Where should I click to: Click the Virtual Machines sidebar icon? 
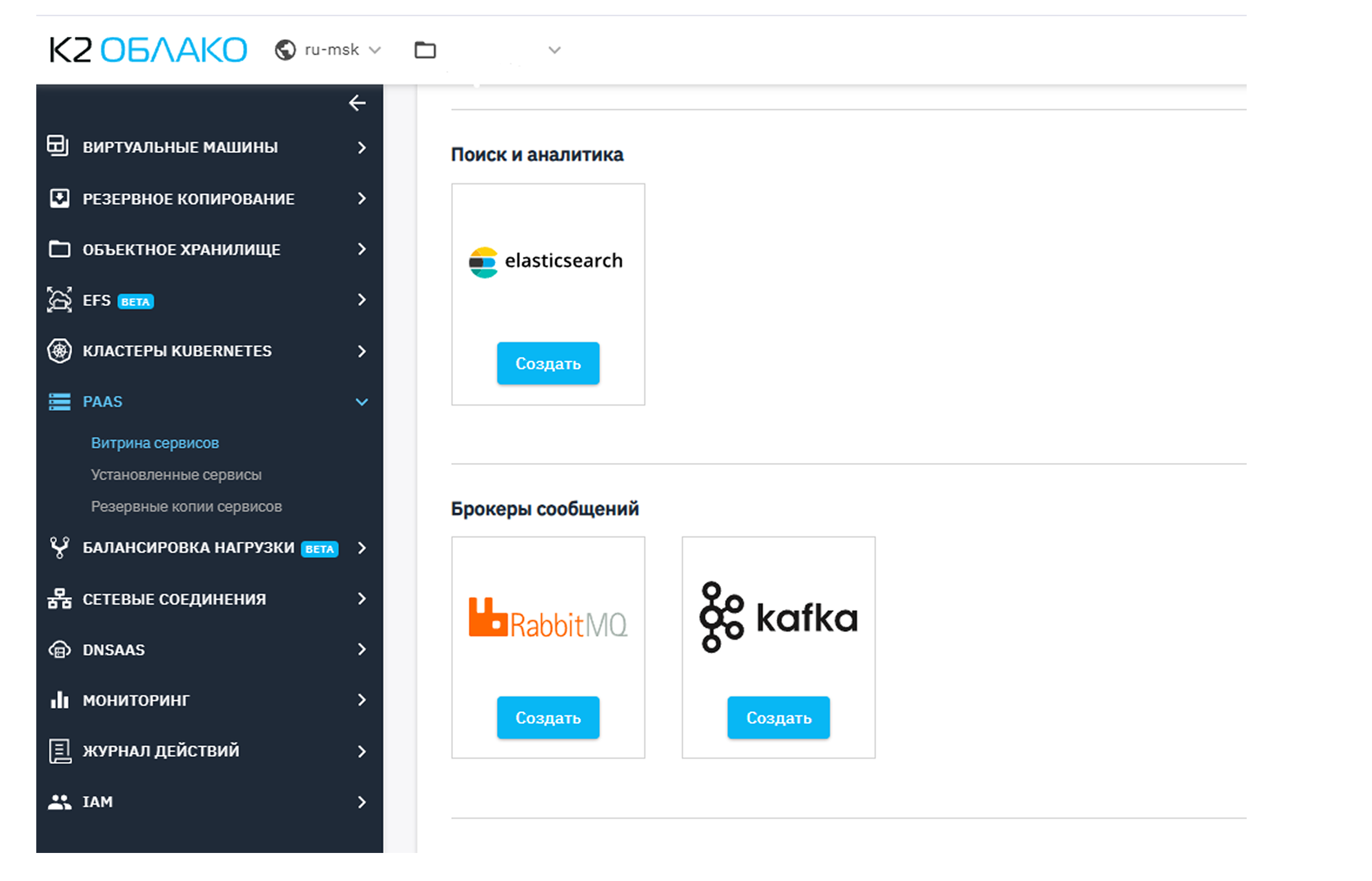tap(58, 146)
